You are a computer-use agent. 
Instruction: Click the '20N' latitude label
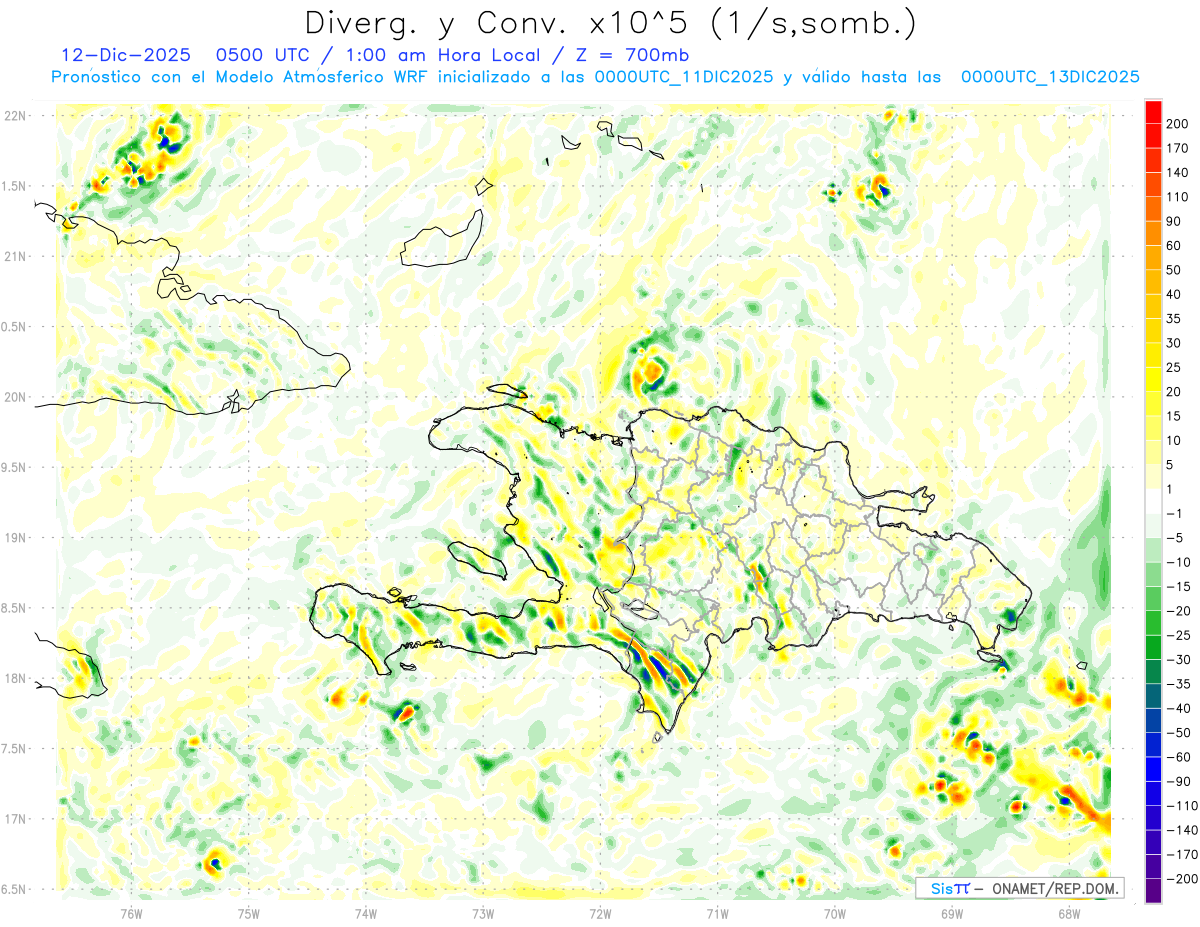coord(16,397)
